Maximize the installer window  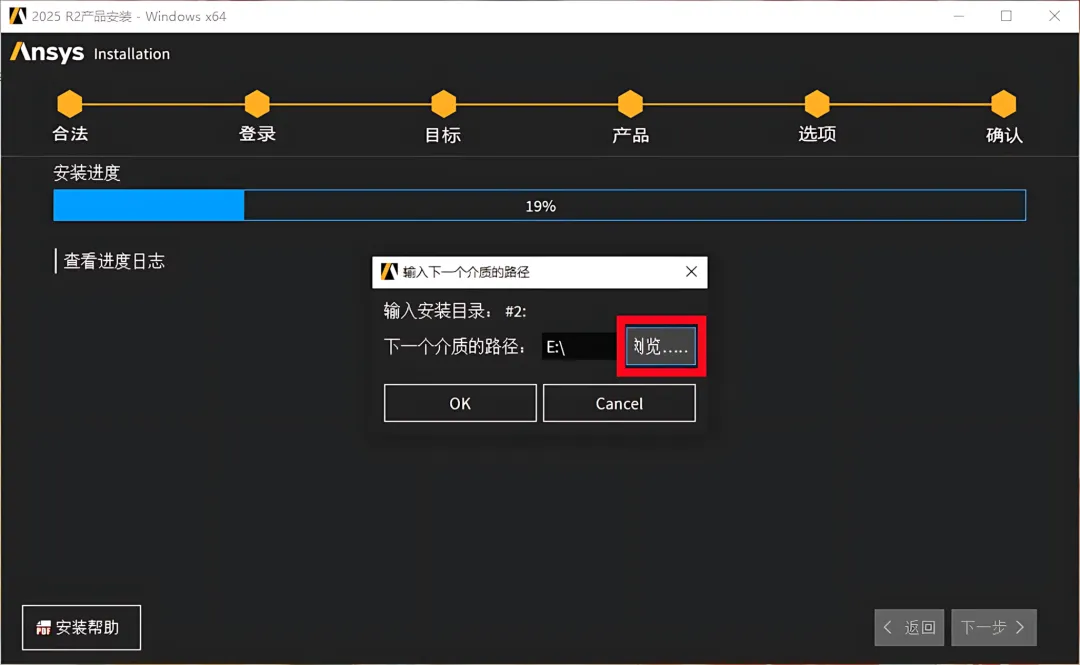1006,16
